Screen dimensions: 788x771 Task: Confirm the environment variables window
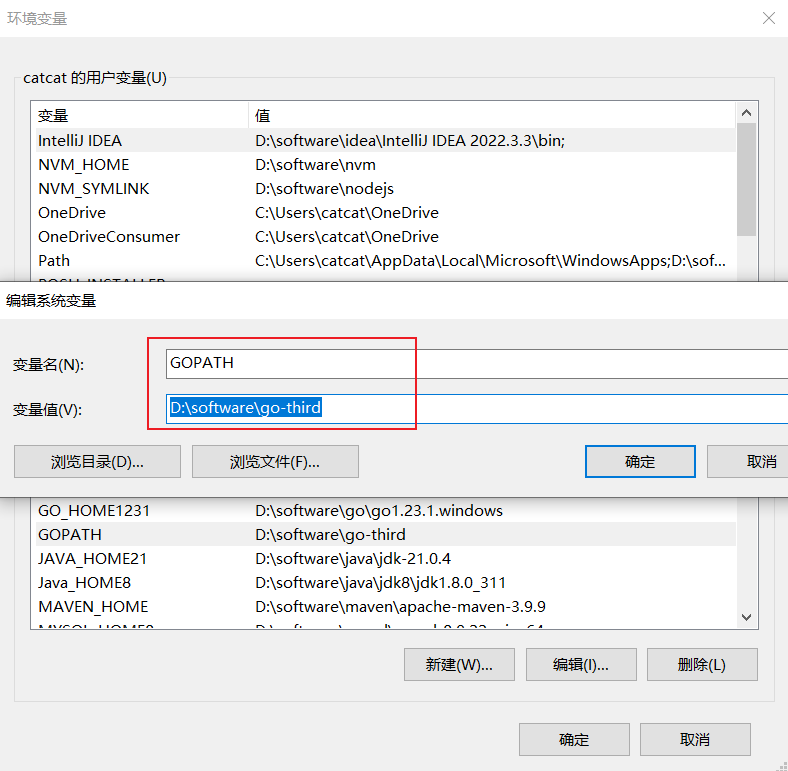point(574,740)
